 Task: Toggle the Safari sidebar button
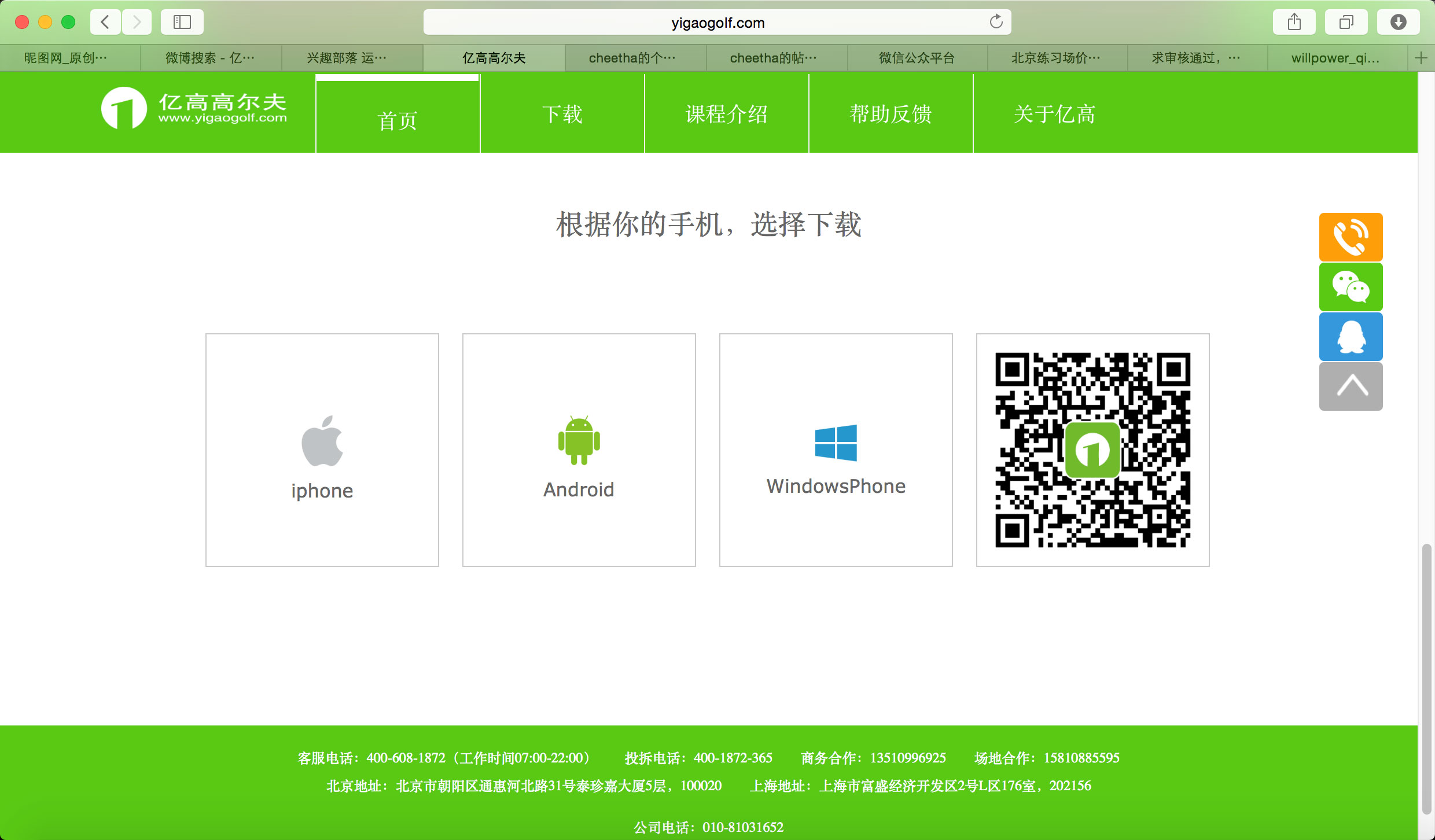(x=182, y=22)
